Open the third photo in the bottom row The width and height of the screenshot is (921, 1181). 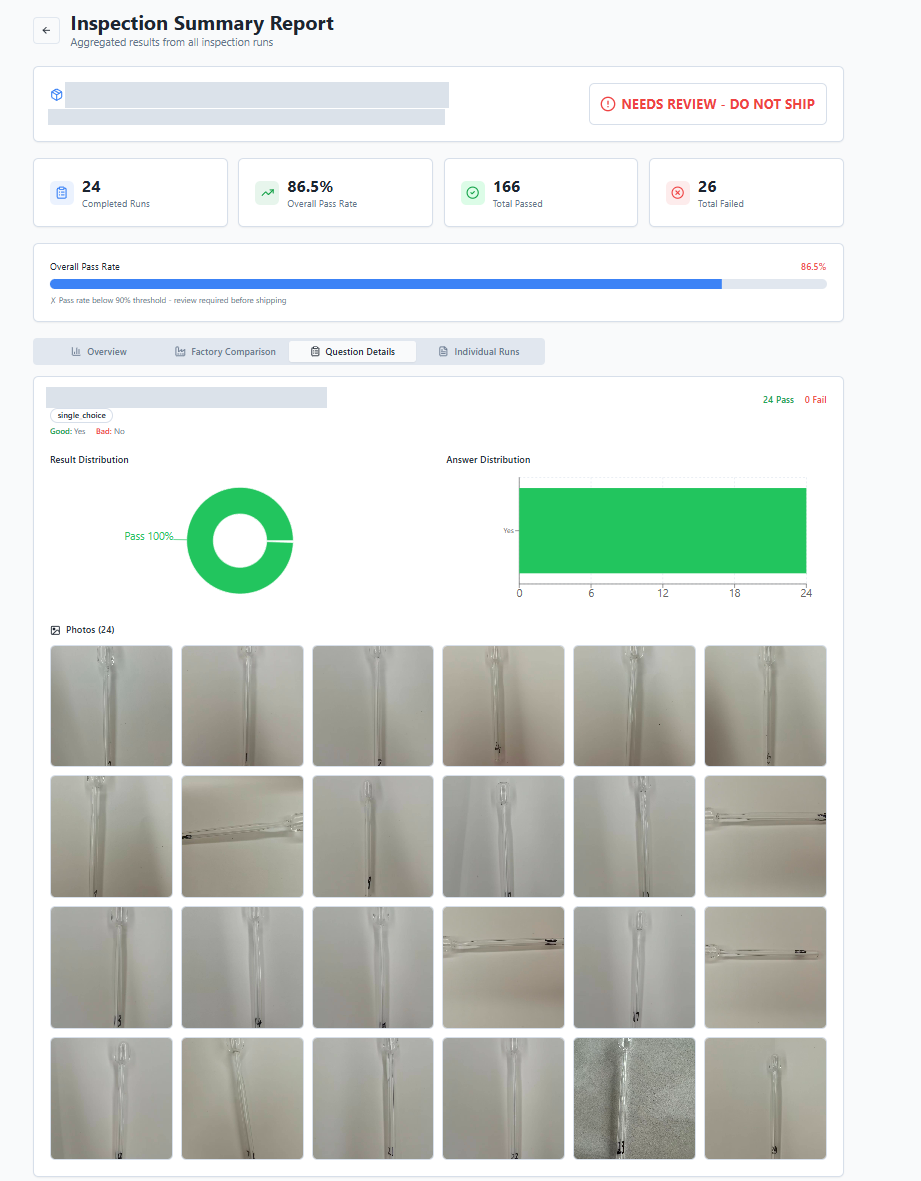(x=373, y=1098)
